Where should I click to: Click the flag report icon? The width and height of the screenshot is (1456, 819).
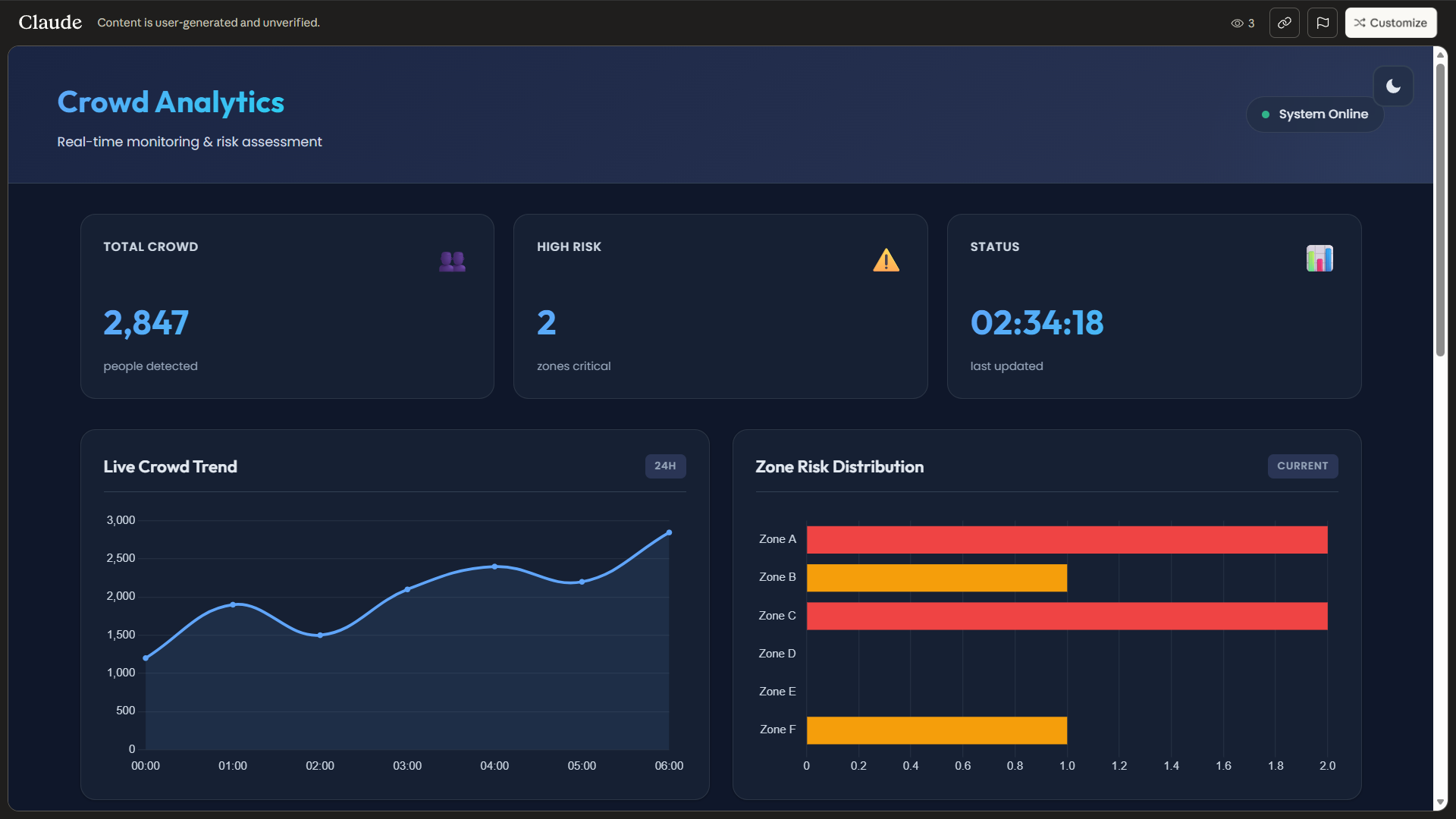click(x=1322, y=23)
